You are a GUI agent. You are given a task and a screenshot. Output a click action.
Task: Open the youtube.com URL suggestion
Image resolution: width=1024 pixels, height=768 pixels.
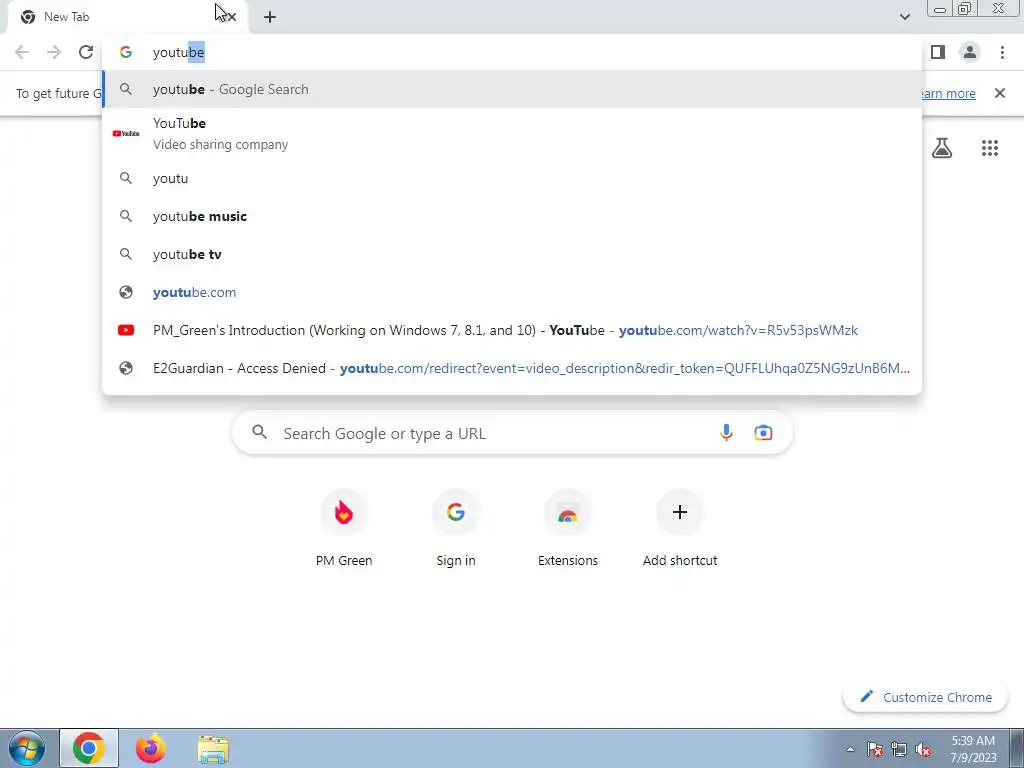512,292
